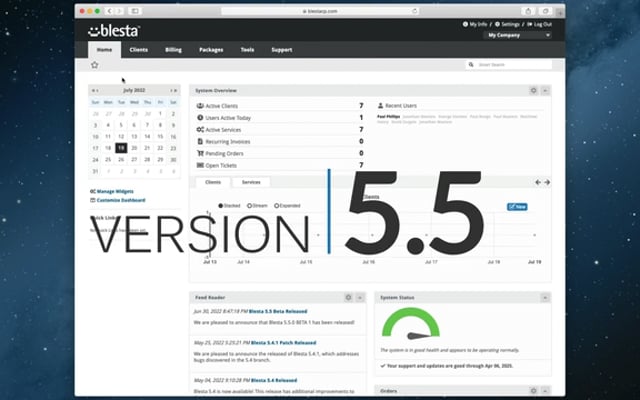
Task: Open the Customize Dashboard link
Action: click(x=121, y=200)
